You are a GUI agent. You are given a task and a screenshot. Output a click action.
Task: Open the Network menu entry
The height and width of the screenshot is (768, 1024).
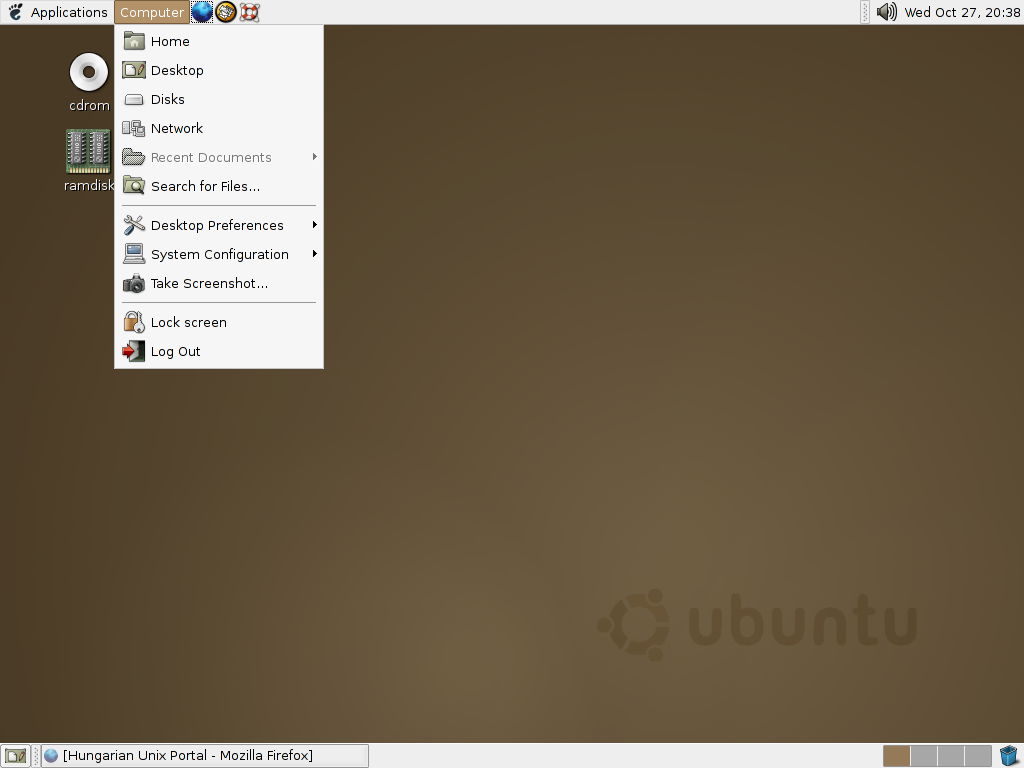point(219,128)
